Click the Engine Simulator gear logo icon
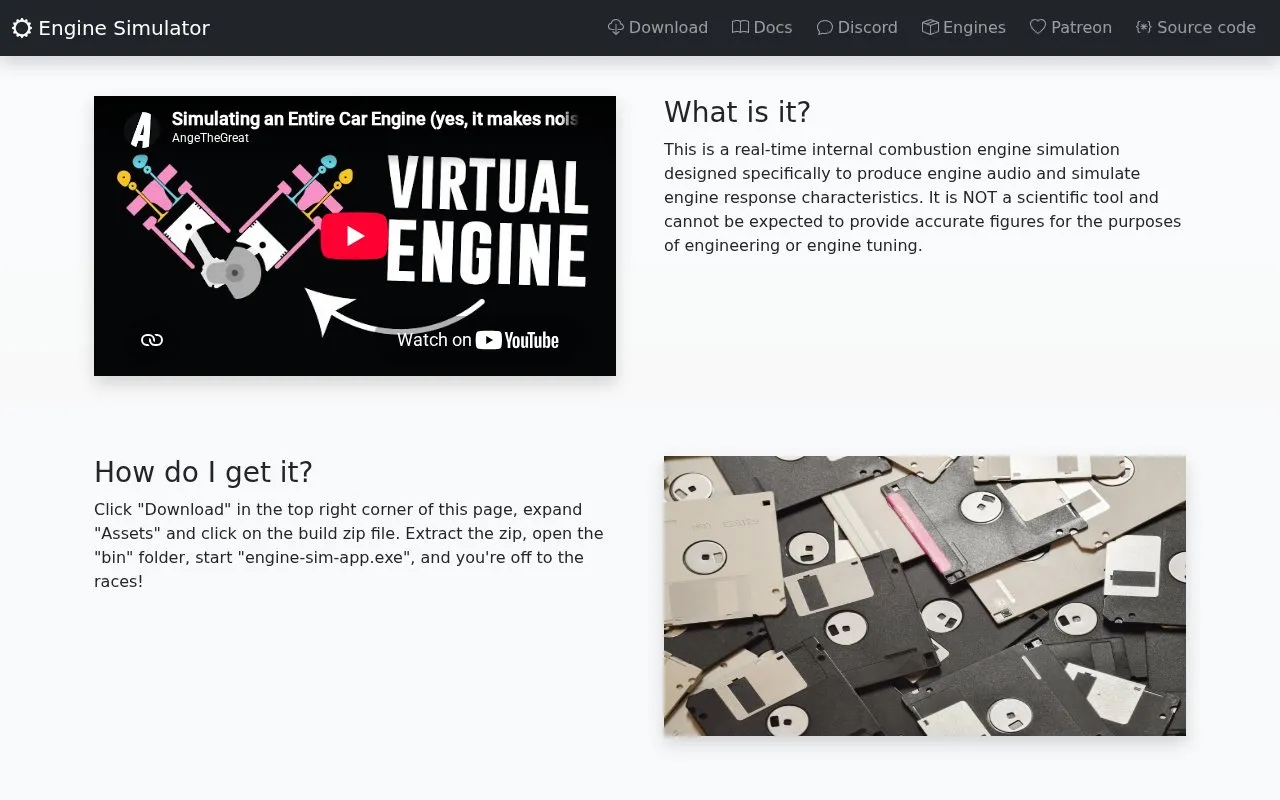 point(22,28)
